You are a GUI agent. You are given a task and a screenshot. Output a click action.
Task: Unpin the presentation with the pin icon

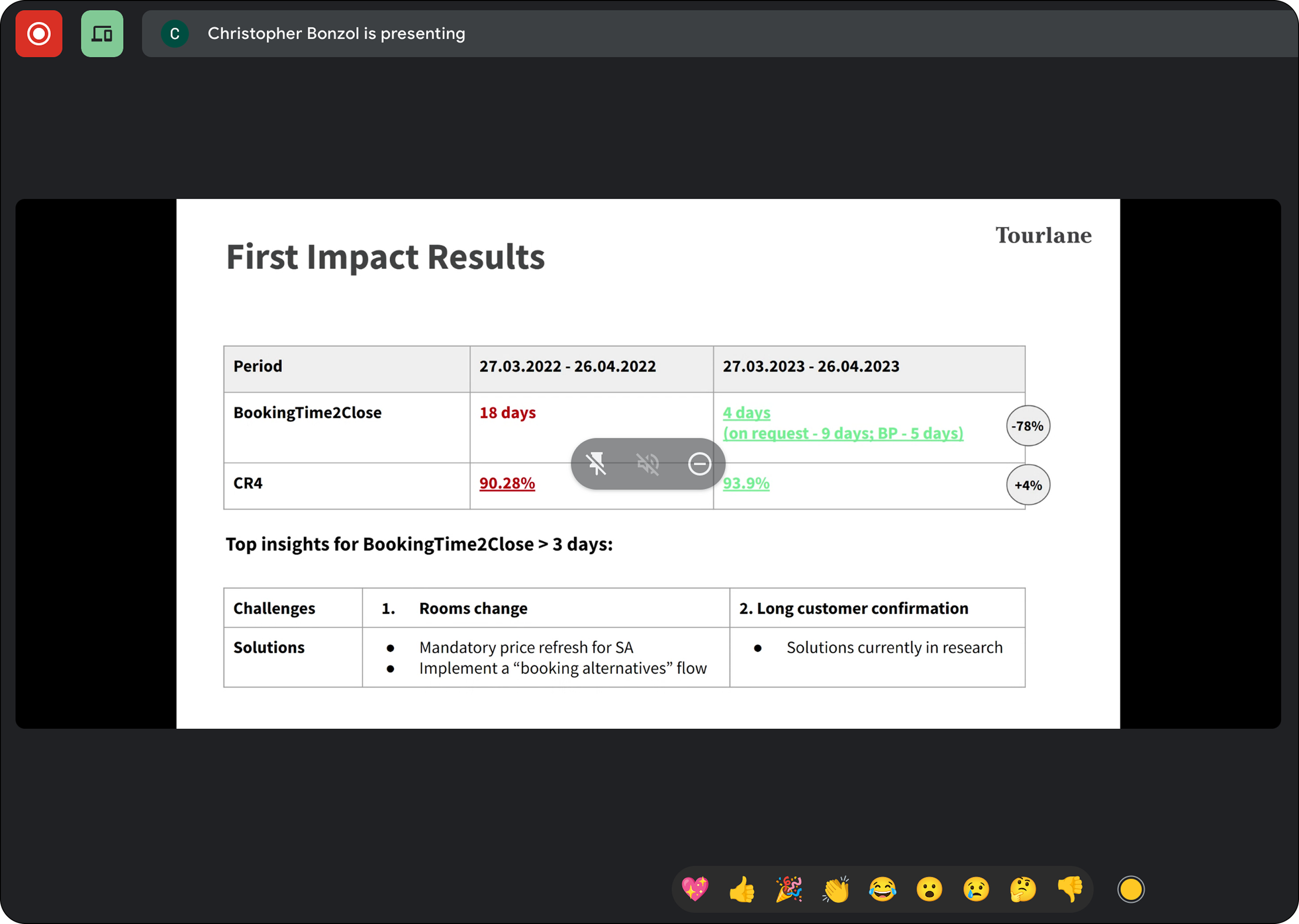pos(596,464)
